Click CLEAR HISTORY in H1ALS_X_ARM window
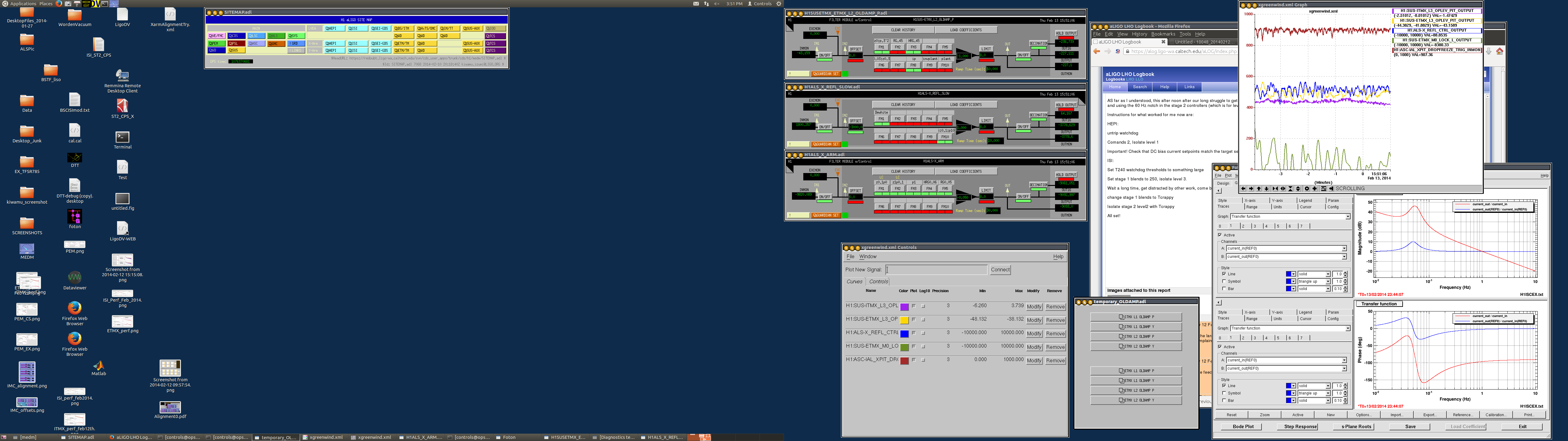Screen dimensions: 1568x441 point(903,171)
